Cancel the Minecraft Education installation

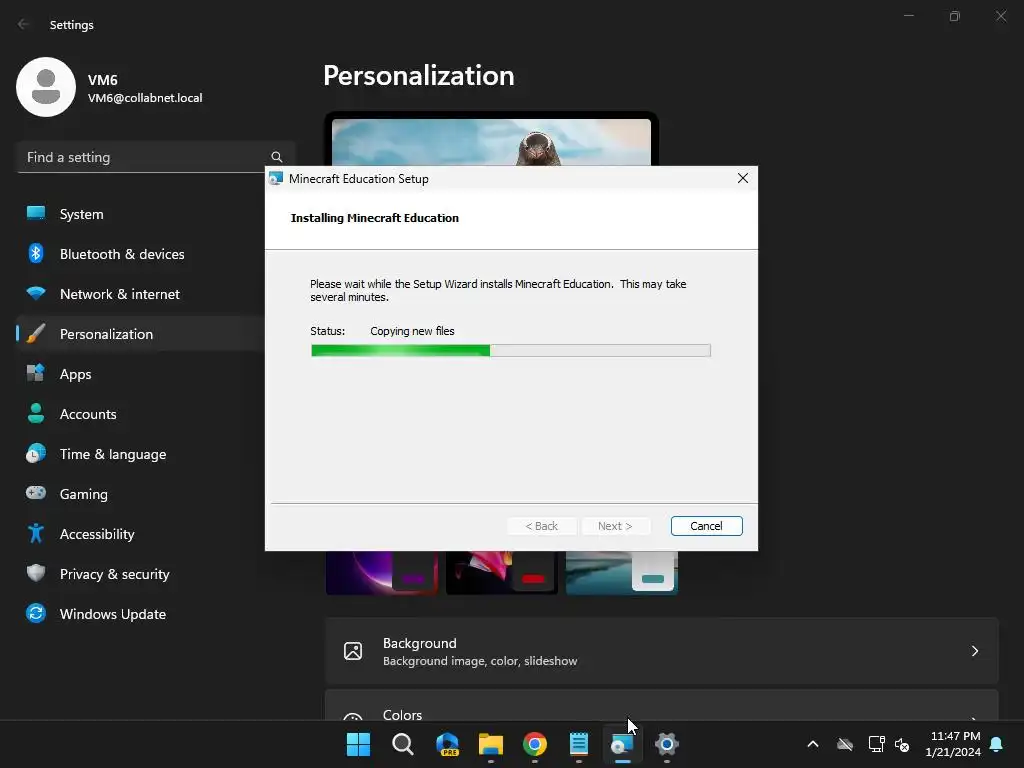pos(706,526)
